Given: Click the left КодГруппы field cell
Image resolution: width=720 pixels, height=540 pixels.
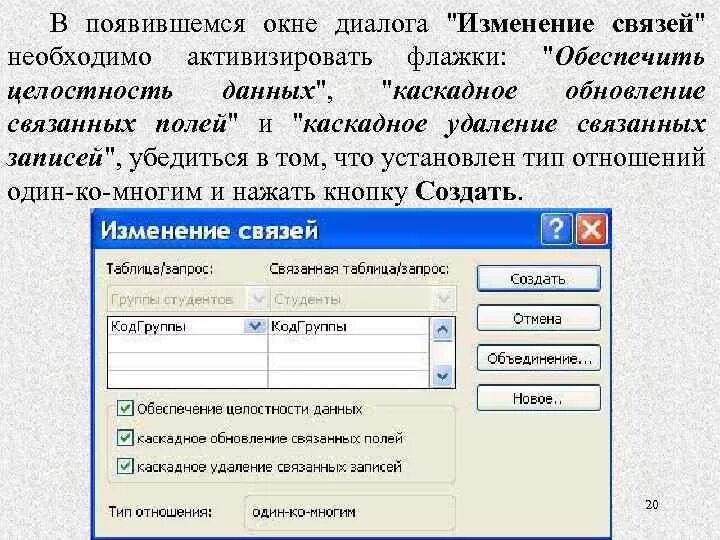Looking at the screenshot, I should coord(187,326).
